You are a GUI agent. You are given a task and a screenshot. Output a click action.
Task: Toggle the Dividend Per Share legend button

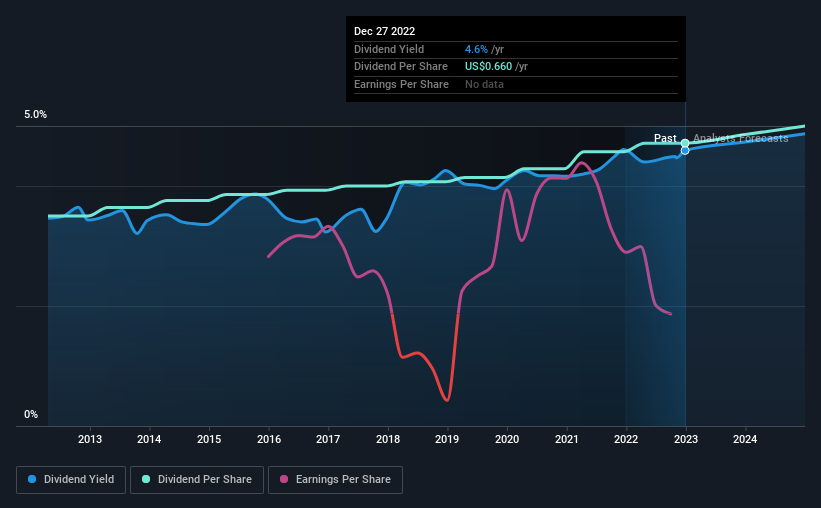[197, 480]
